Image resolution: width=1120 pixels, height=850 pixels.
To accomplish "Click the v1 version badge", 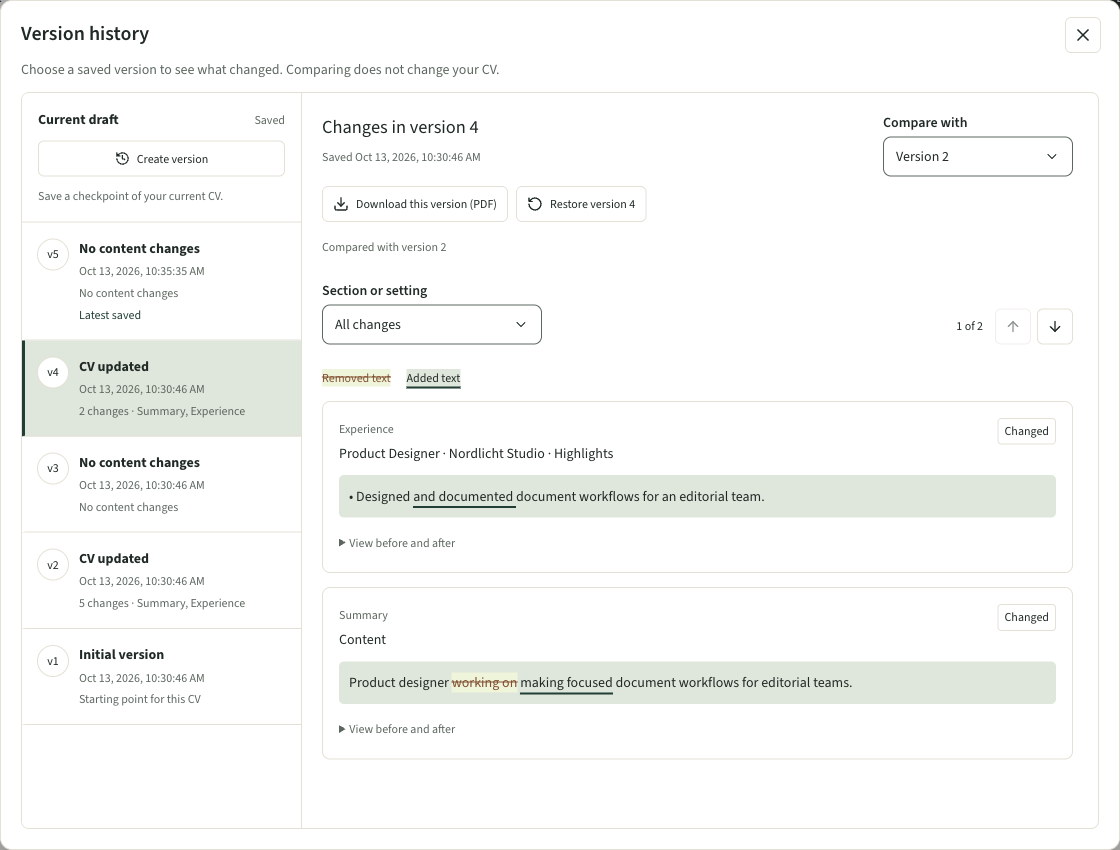I will (53, 661).
